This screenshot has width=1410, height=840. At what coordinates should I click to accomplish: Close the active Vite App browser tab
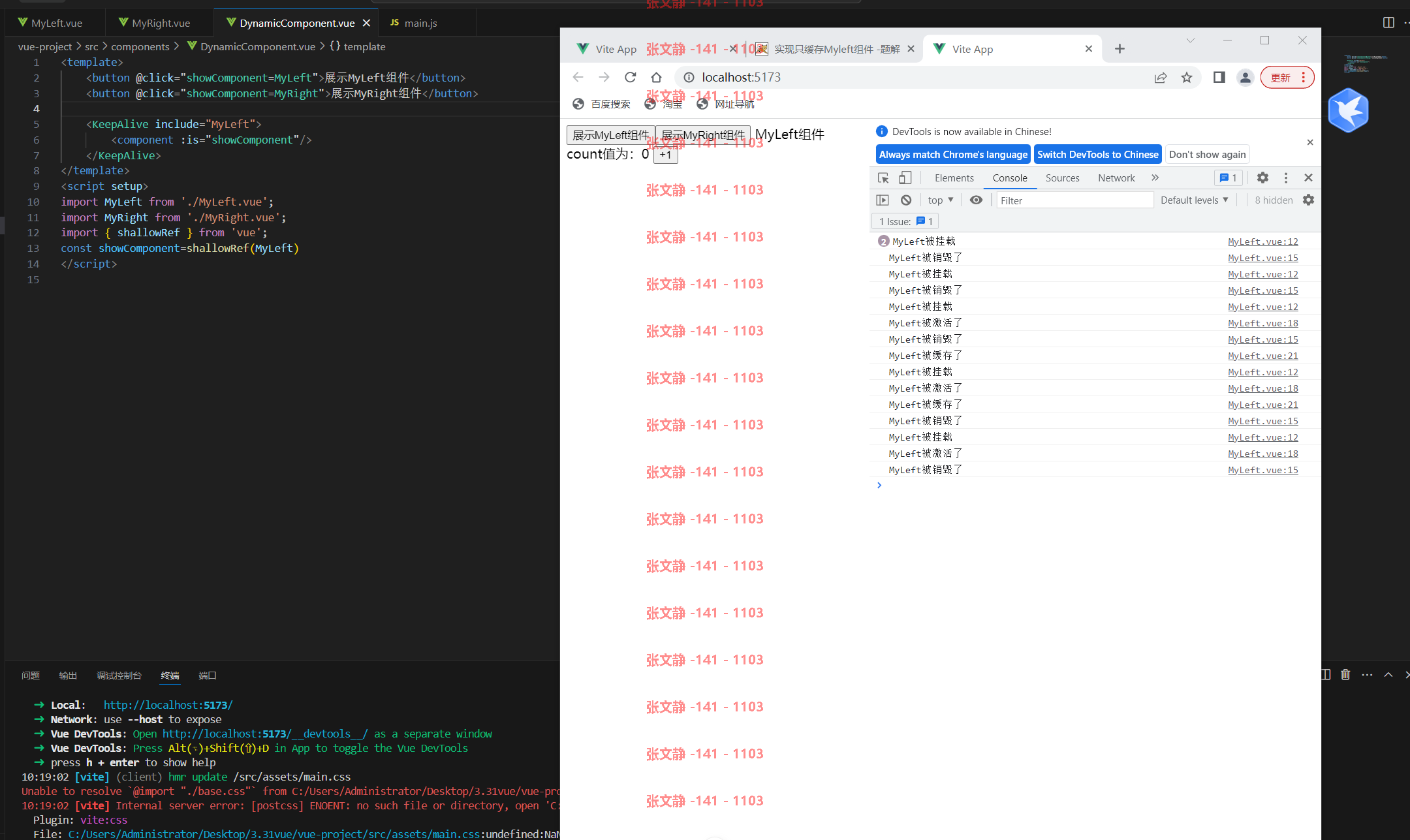(x=1088, y=49)
